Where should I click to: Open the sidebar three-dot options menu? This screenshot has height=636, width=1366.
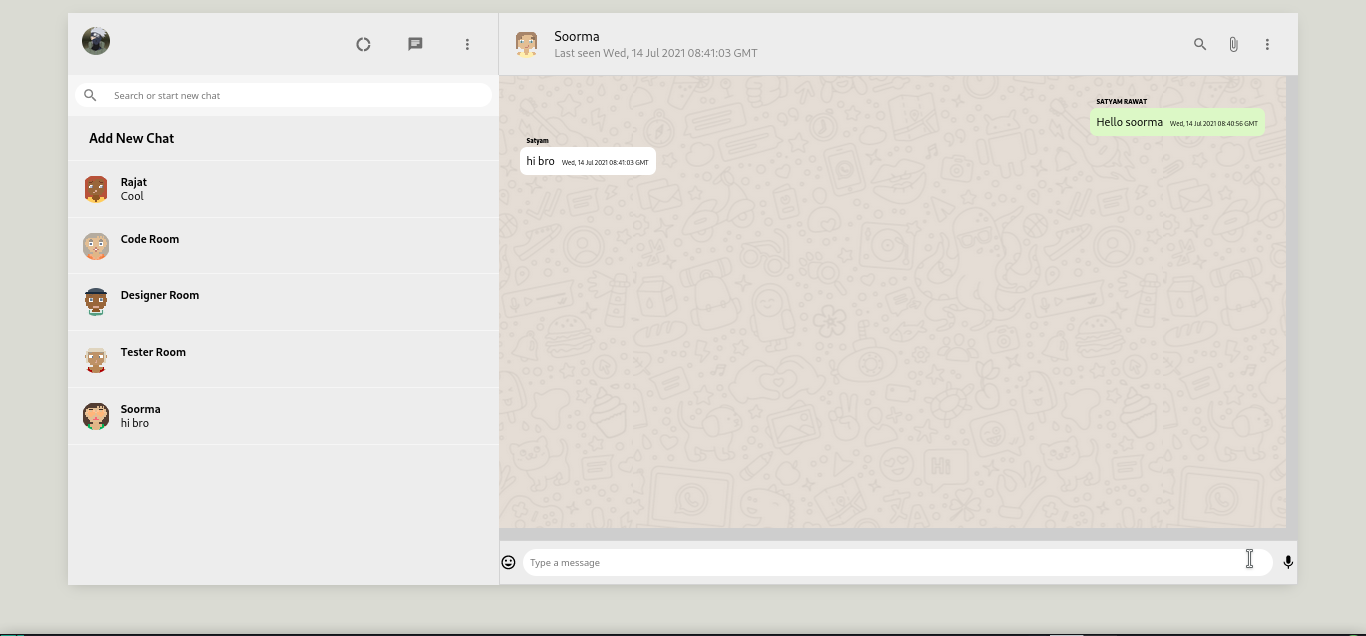click(x=467, y=44)
